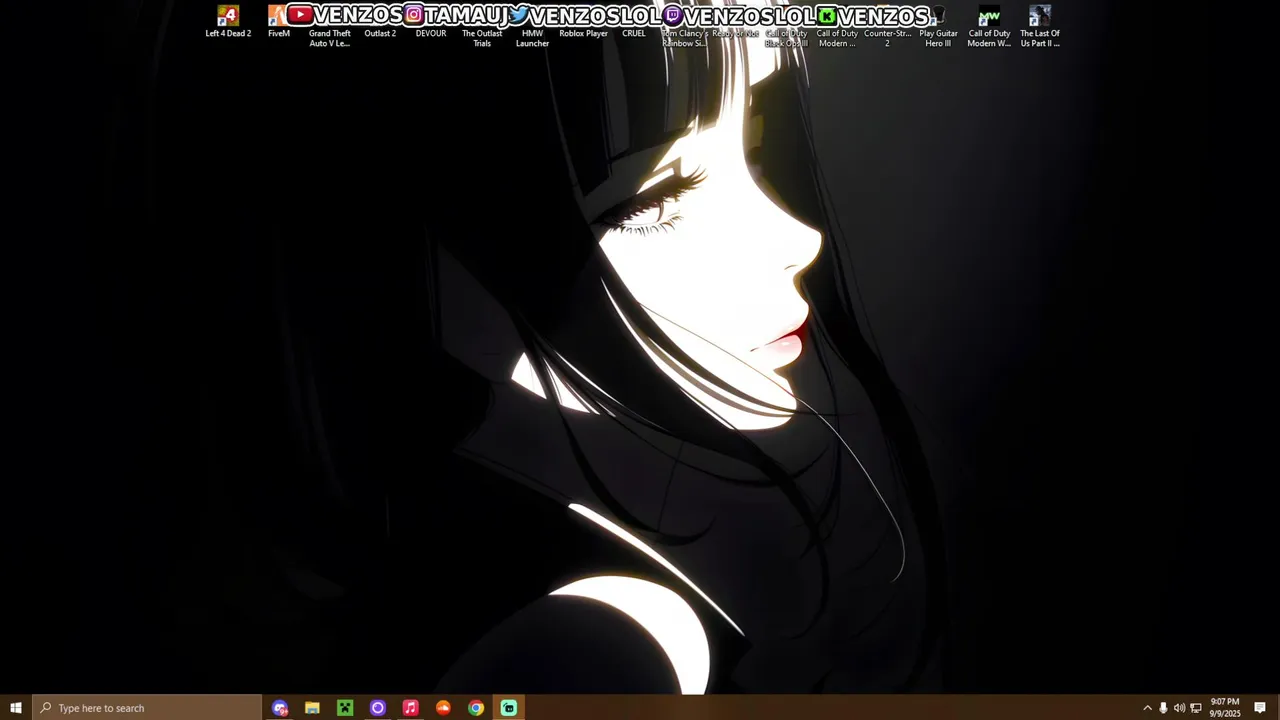Select Call of Duty shortcut with MW icon

(989, 26)
